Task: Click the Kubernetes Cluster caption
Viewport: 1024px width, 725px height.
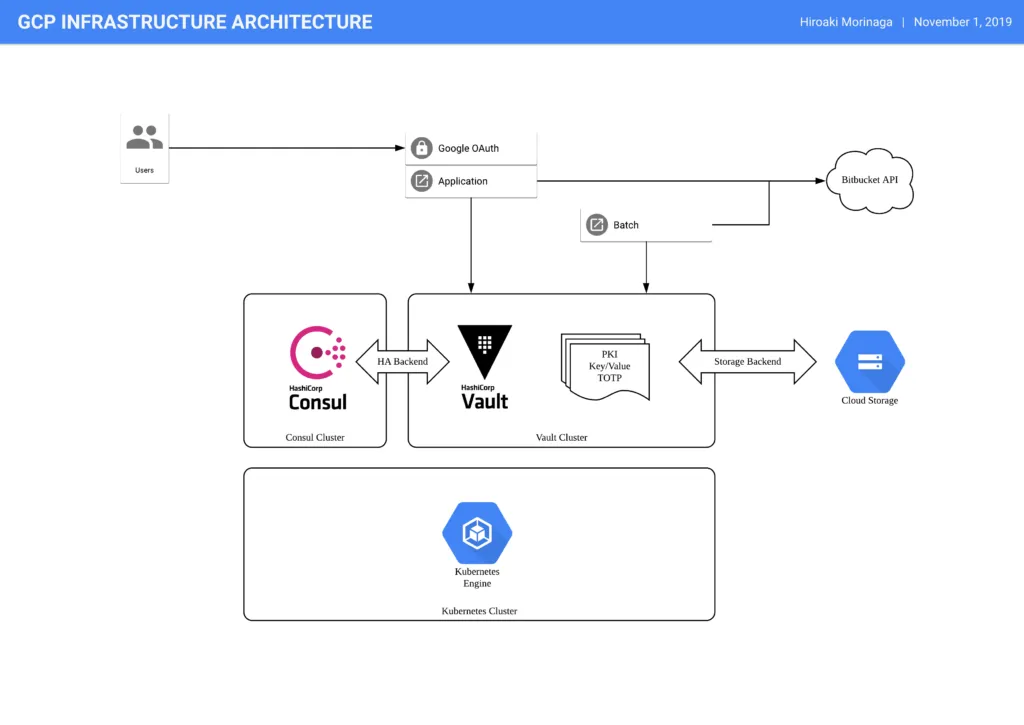Action: (479, 611)
